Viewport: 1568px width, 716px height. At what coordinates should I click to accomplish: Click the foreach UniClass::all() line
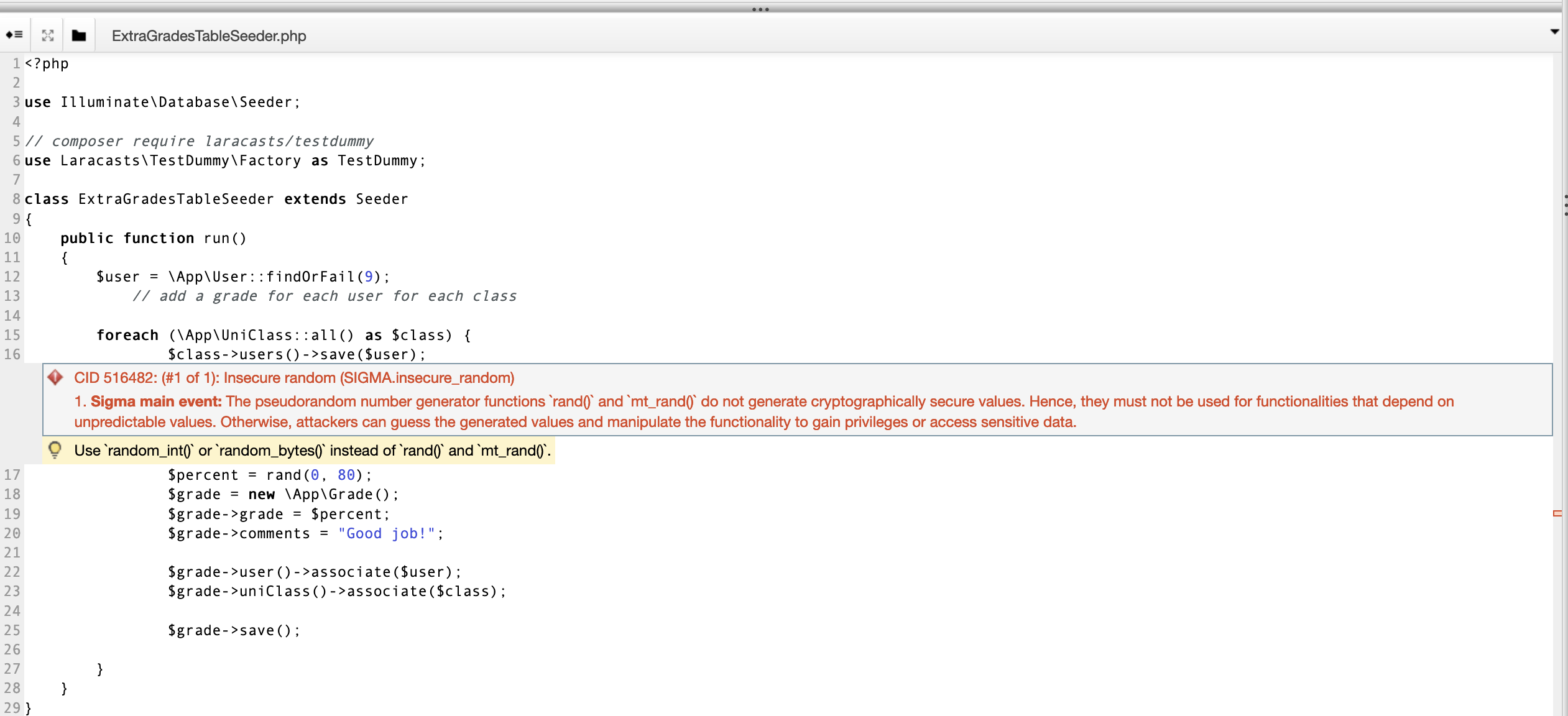(x=284, y=335)
